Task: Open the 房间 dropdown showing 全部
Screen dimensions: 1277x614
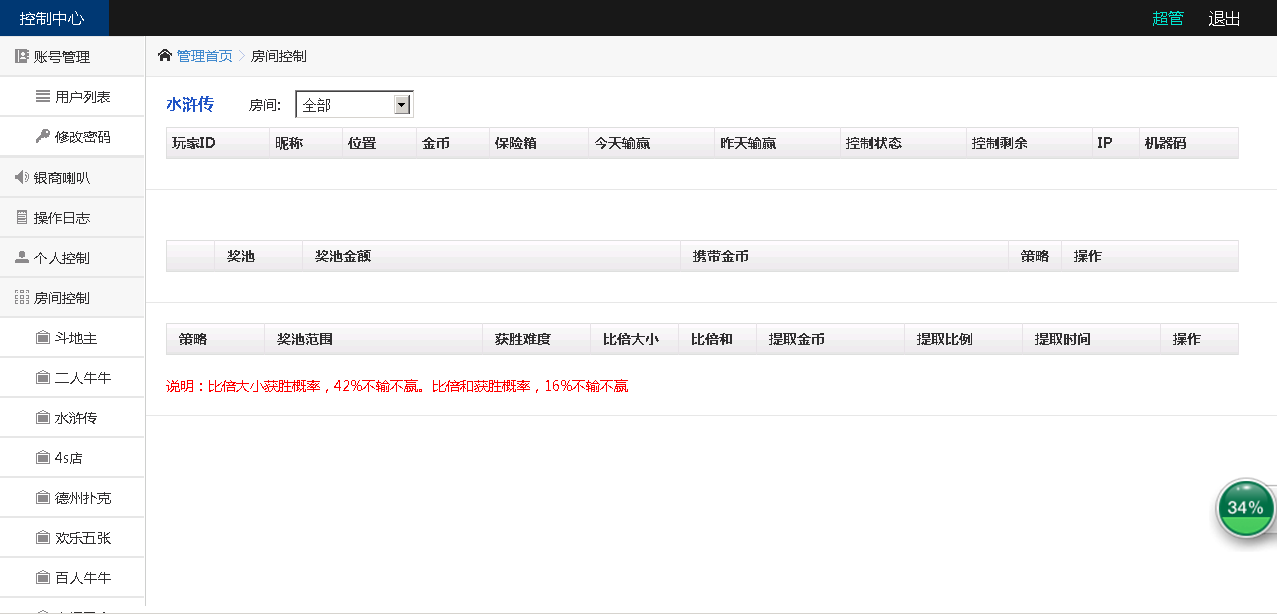Action: pyautogui.click(x=354, y=104)
